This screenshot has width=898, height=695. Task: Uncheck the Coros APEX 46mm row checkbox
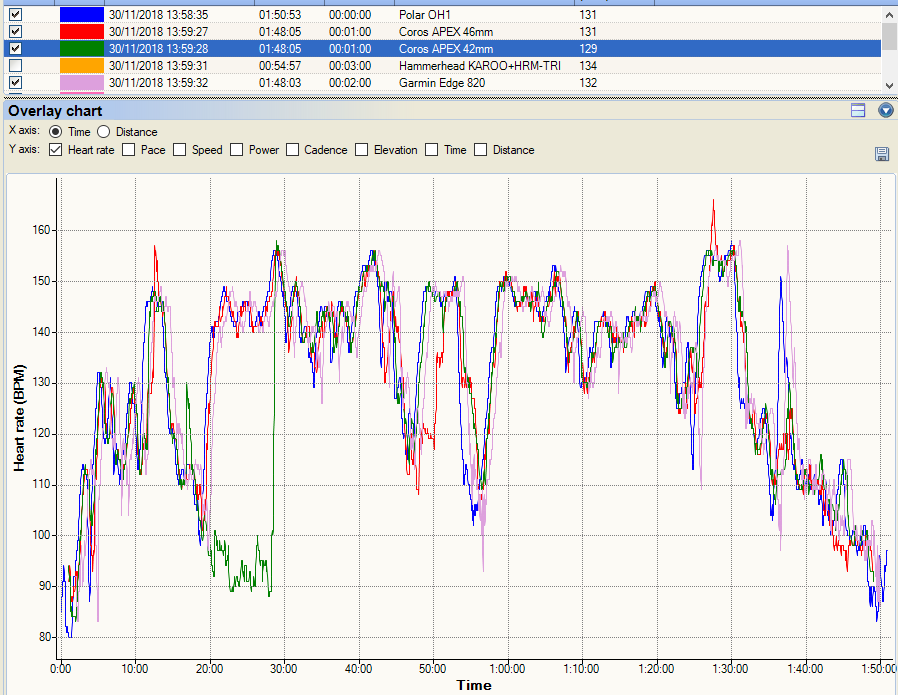point(15,31)
